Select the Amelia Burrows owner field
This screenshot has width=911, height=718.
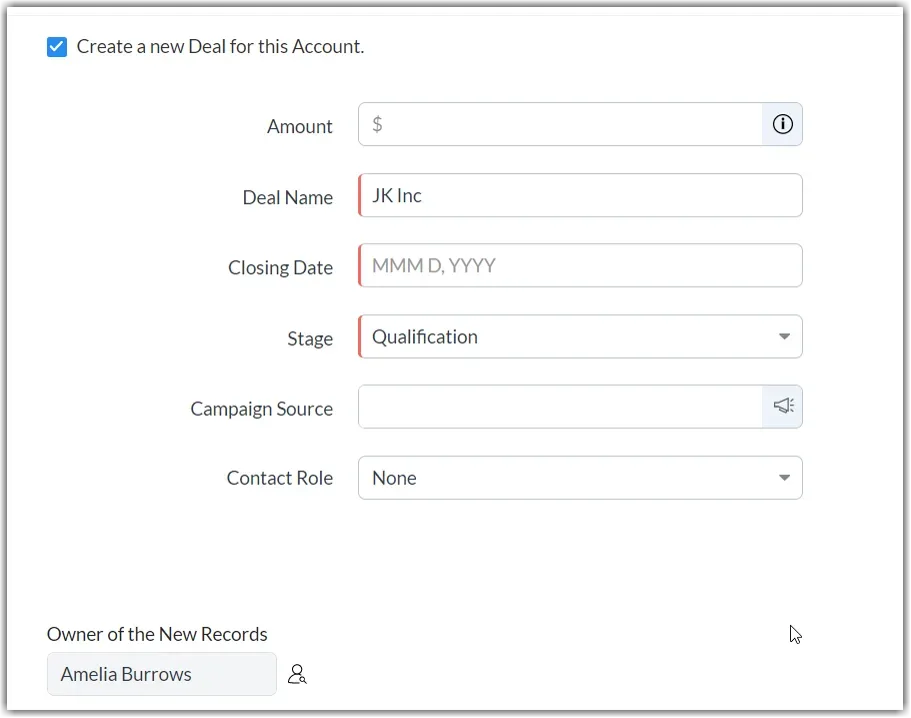[162, 674]
